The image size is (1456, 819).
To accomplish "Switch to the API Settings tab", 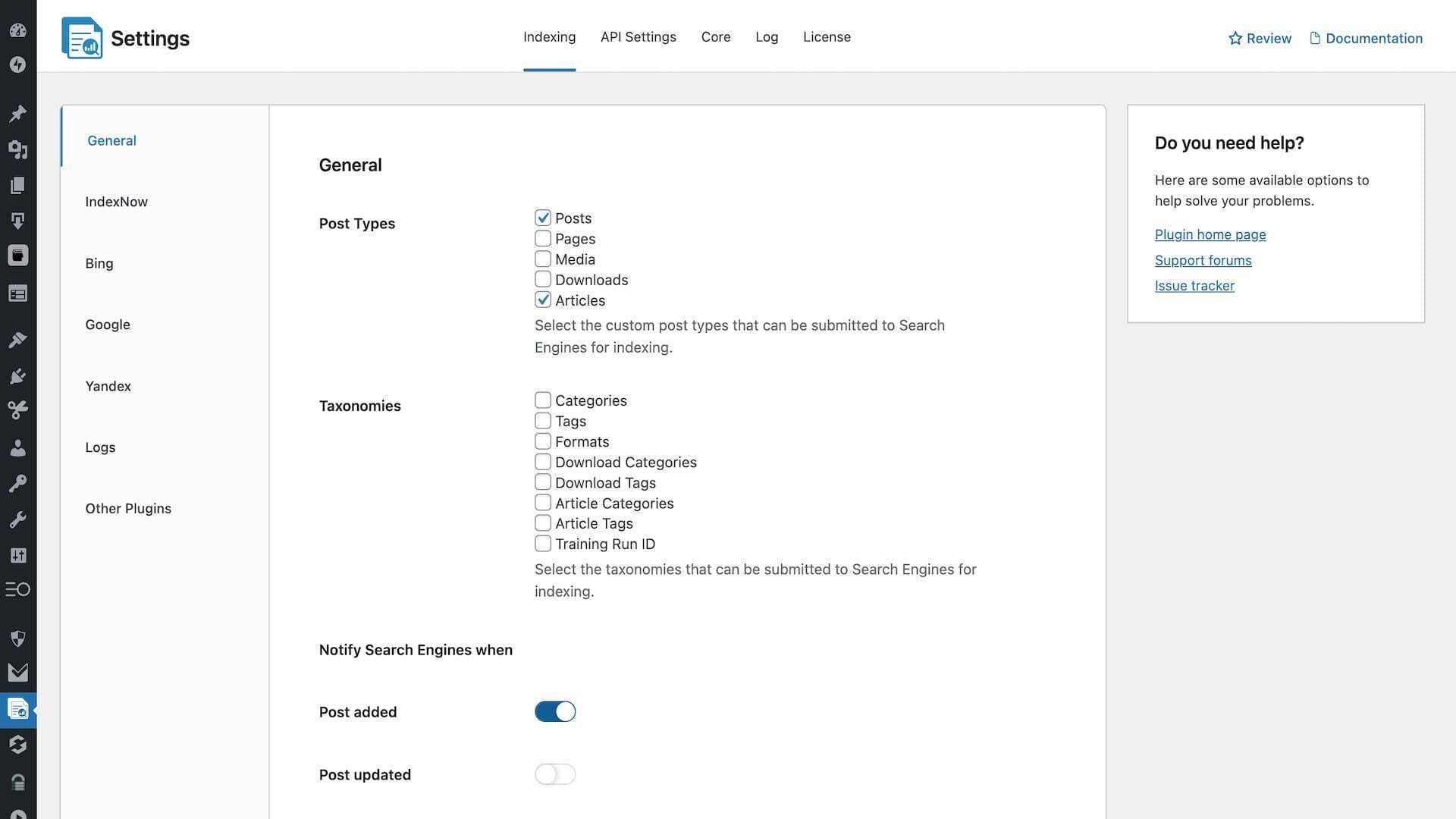I will (638, 37).
